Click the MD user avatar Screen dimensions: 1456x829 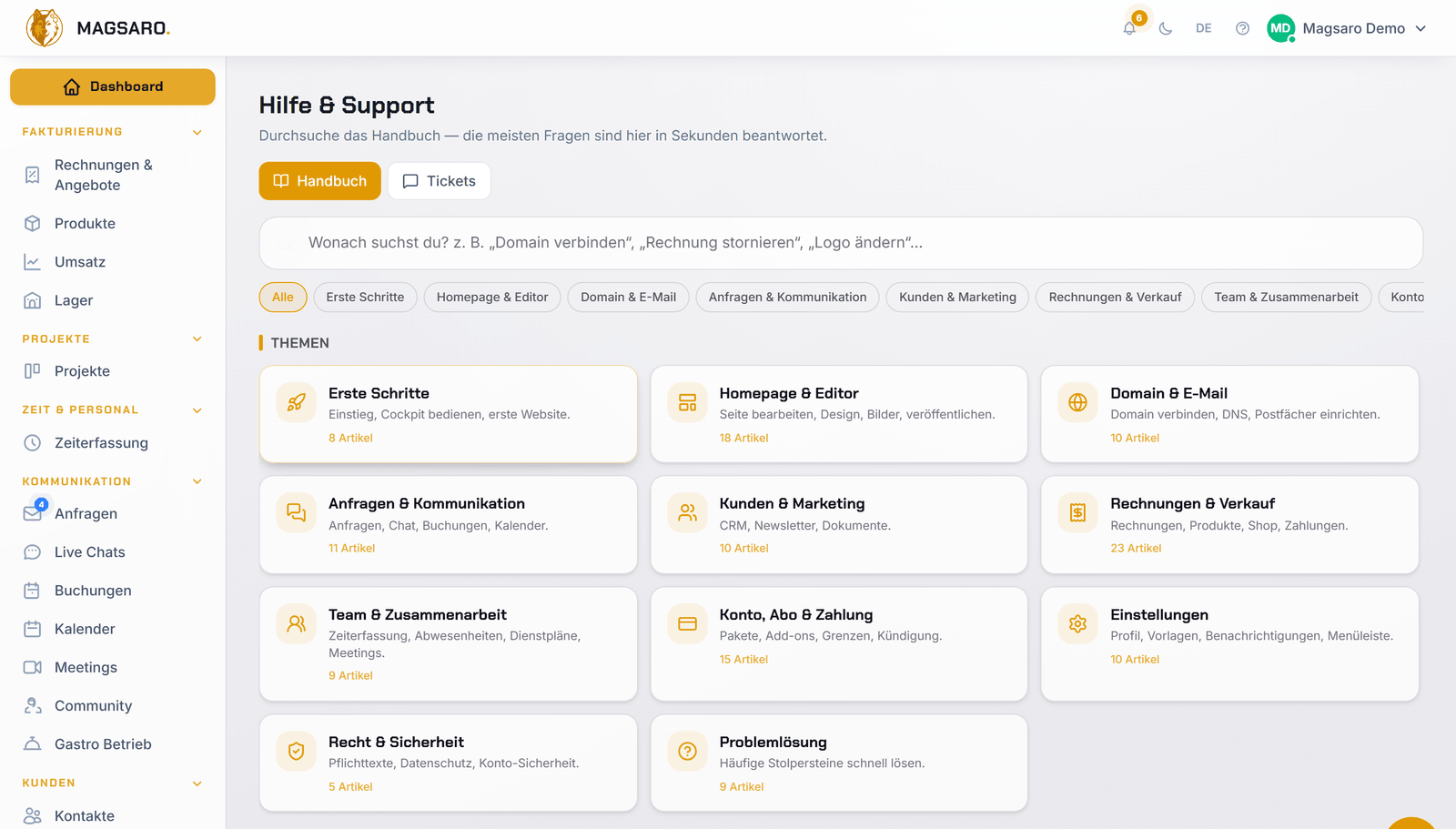click(1280, 28)
